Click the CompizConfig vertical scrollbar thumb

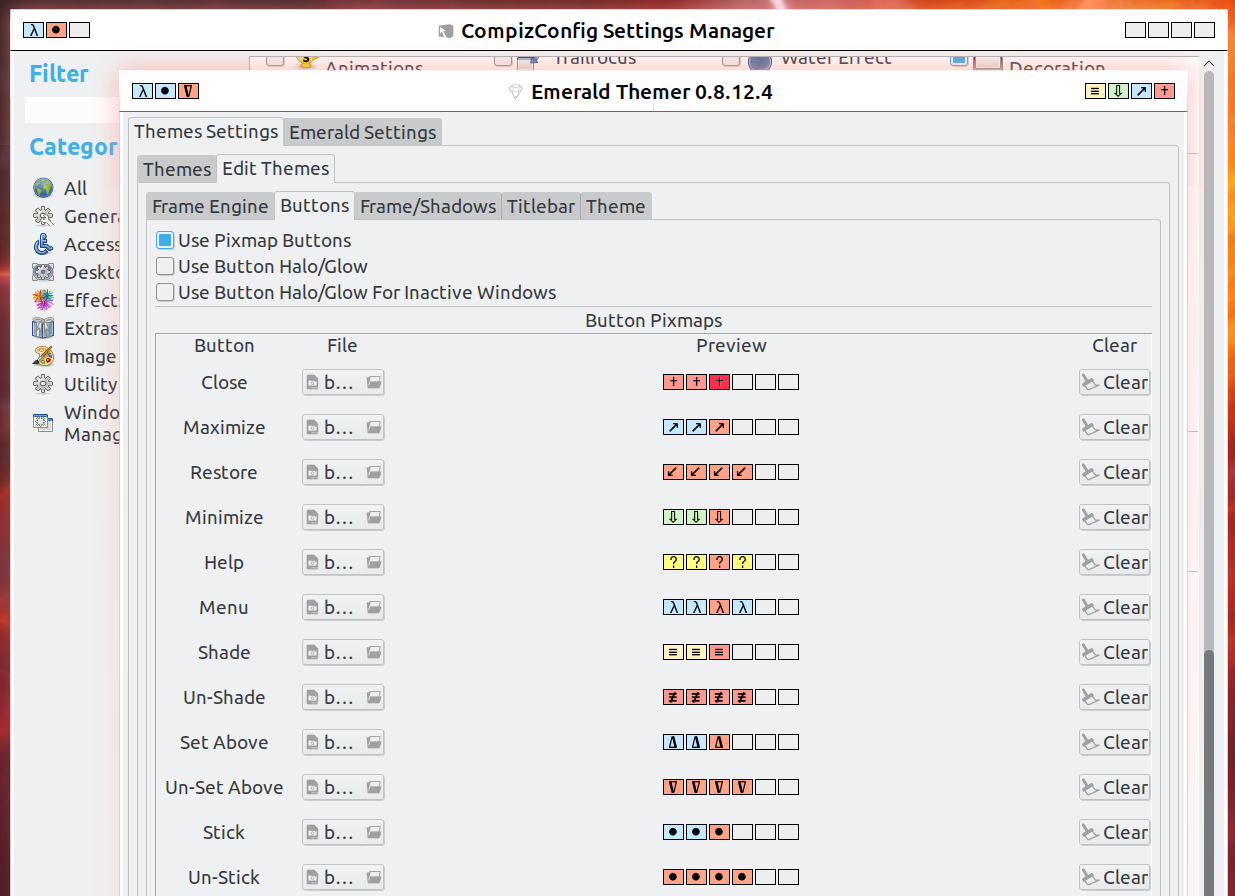1209,771
